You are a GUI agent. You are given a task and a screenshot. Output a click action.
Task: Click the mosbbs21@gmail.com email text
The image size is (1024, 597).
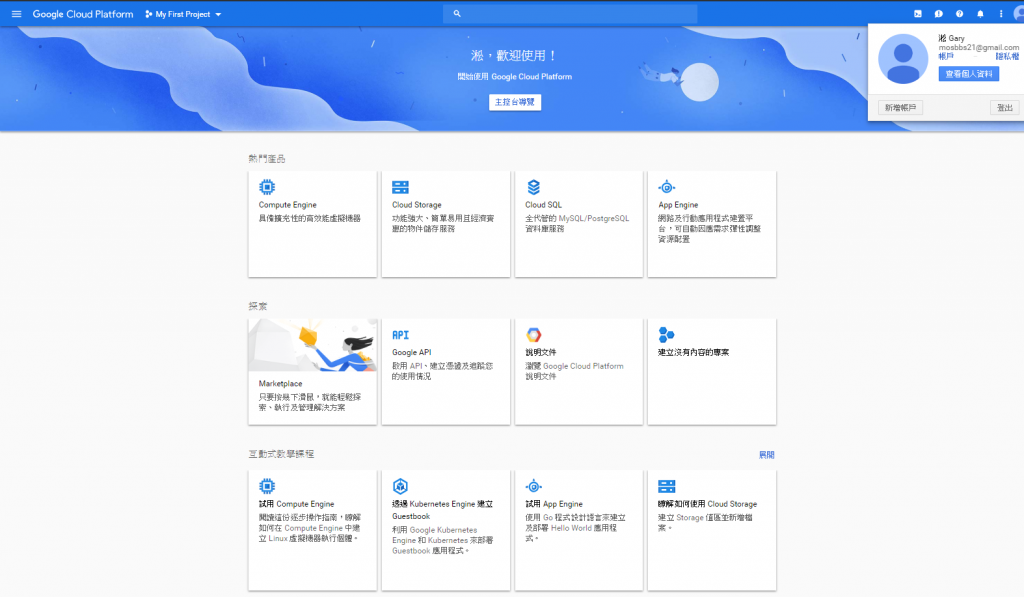pos(978,47)
